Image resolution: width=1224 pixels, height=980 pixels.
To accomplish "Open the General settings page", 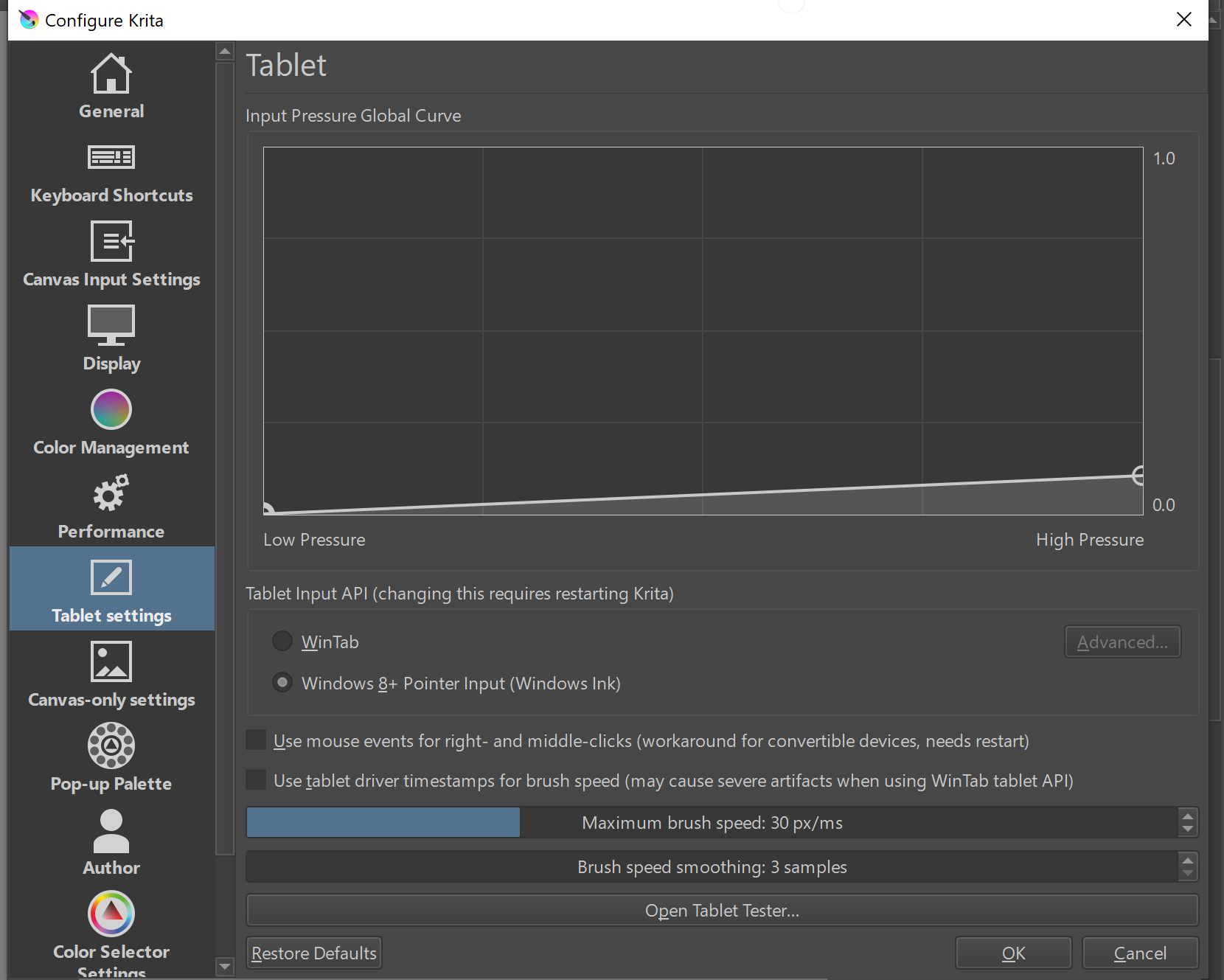I will coord(111,84).
